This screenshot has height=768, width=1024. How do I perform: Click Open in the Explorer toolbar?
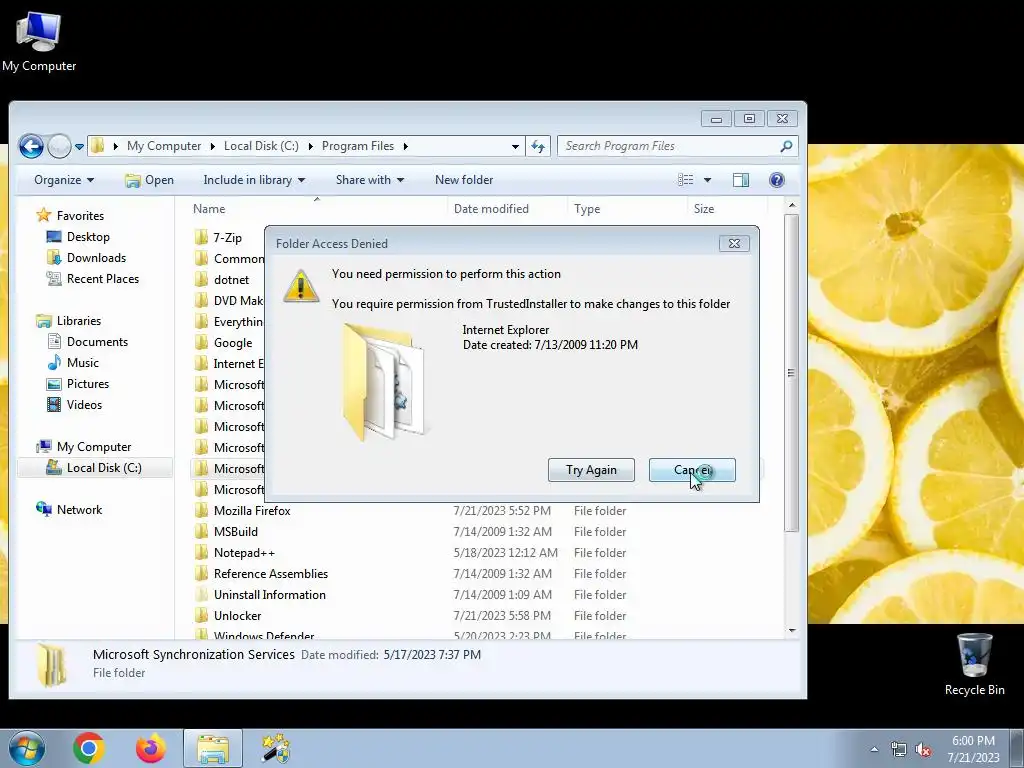coord(150,180)
